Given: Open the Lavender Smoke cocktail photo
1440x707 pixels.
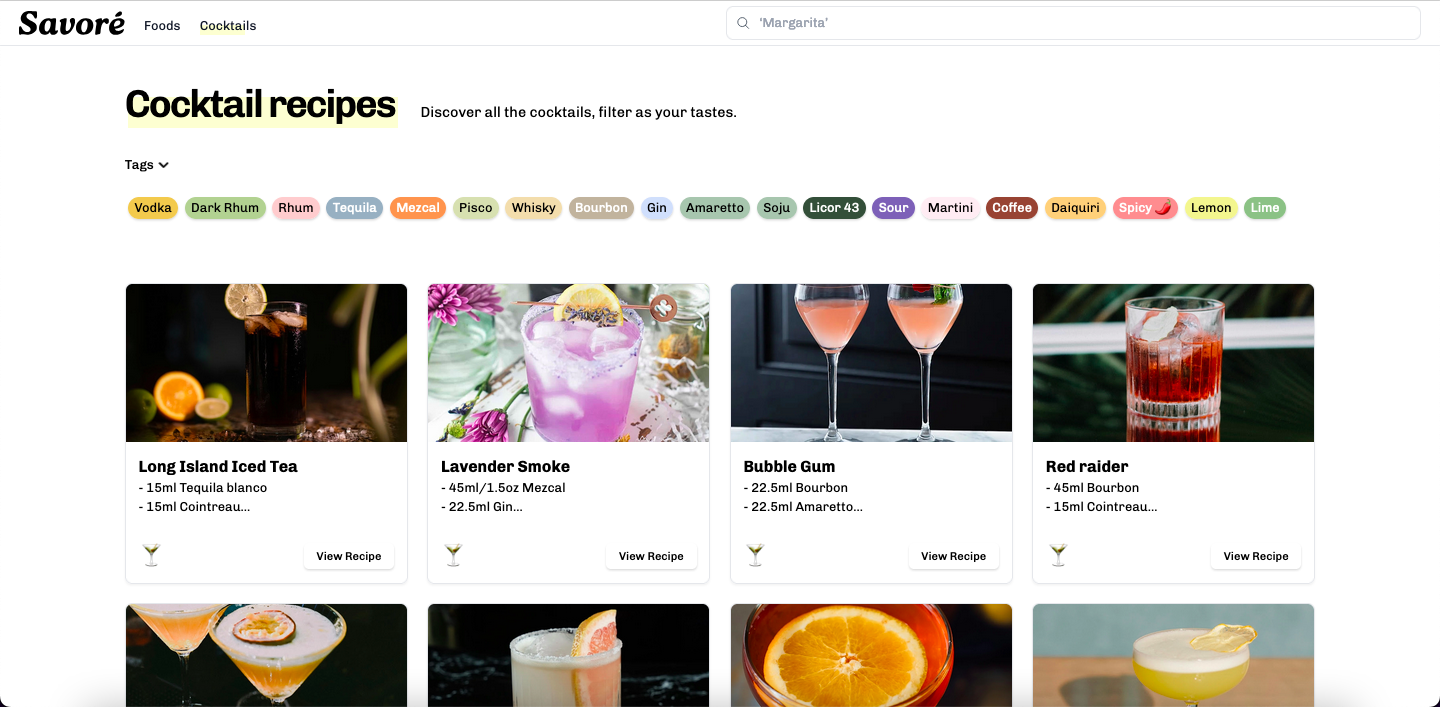Looking at the screenshot, I should click(568, 363).
